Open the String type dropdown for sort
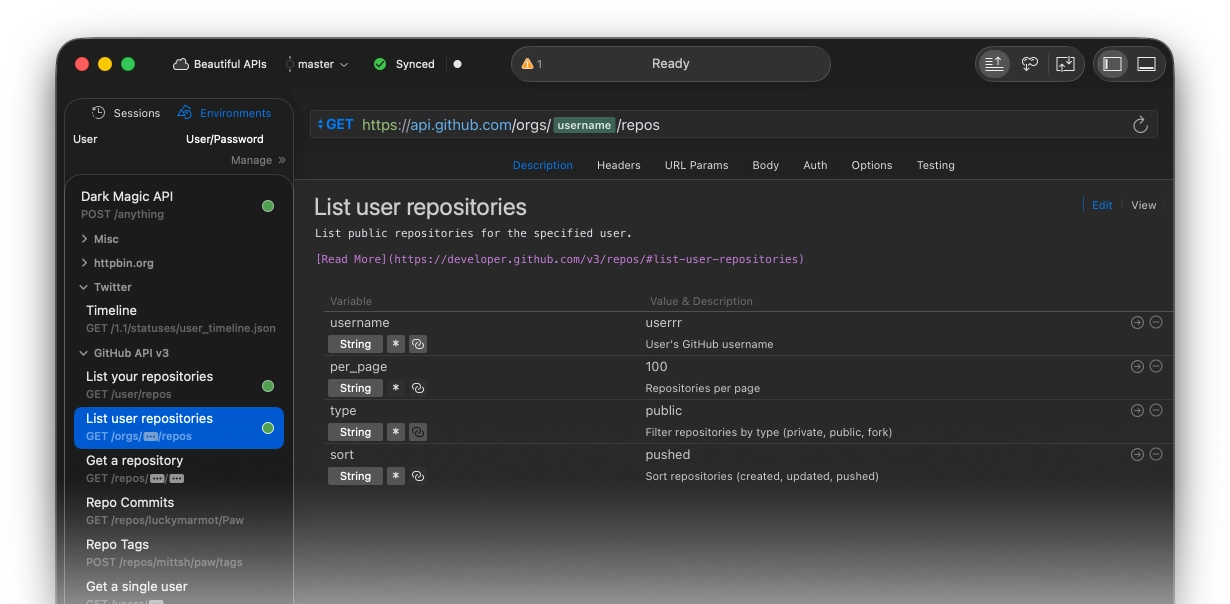Viewport: 1230px width, 604px height. point(355,476)
